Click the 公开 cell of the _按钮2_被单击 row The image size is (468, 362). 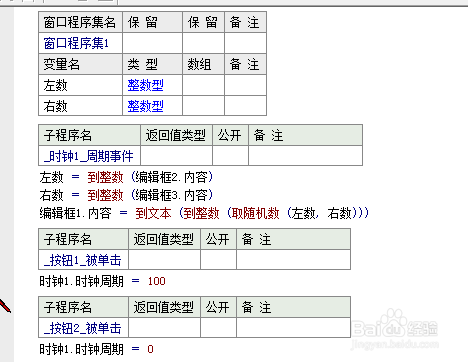(218, 328)
